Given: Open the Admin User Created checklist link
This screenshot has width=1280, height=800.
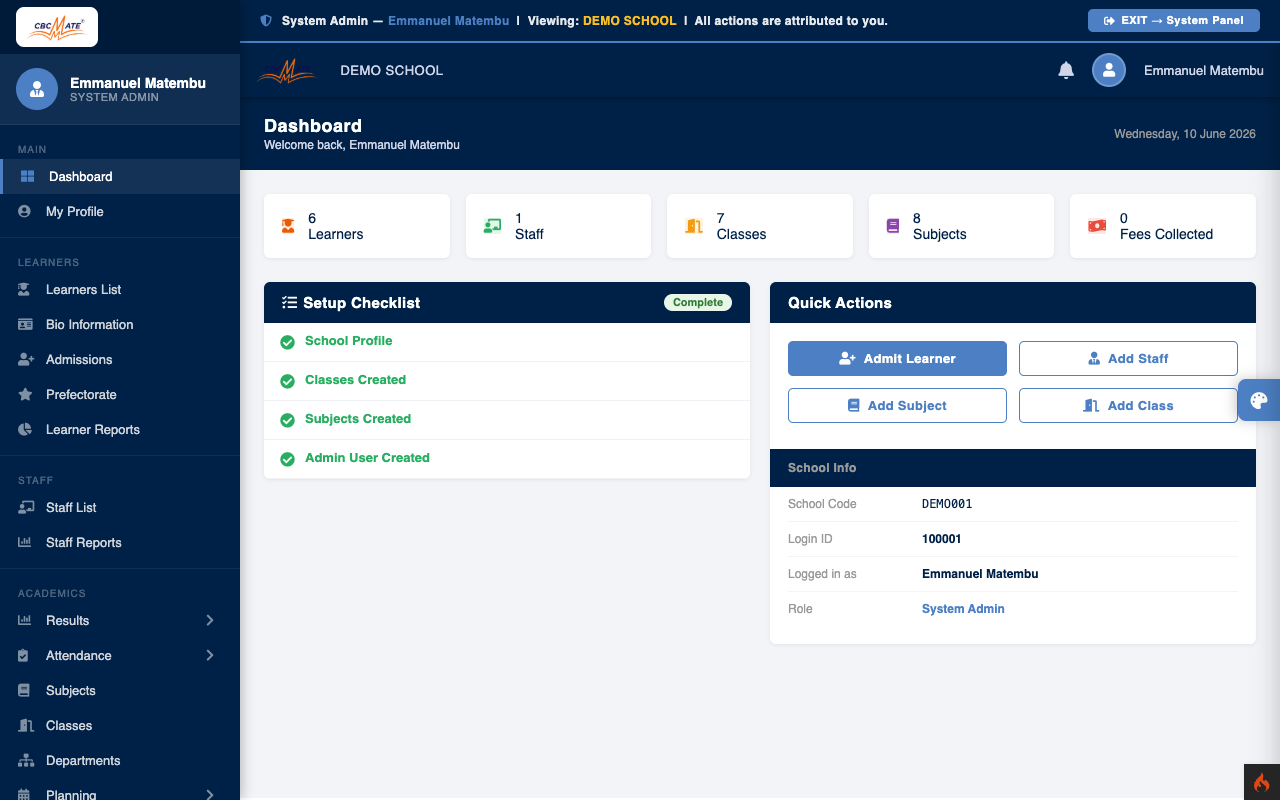Looking at the screenshot, I should click(367, 458).
